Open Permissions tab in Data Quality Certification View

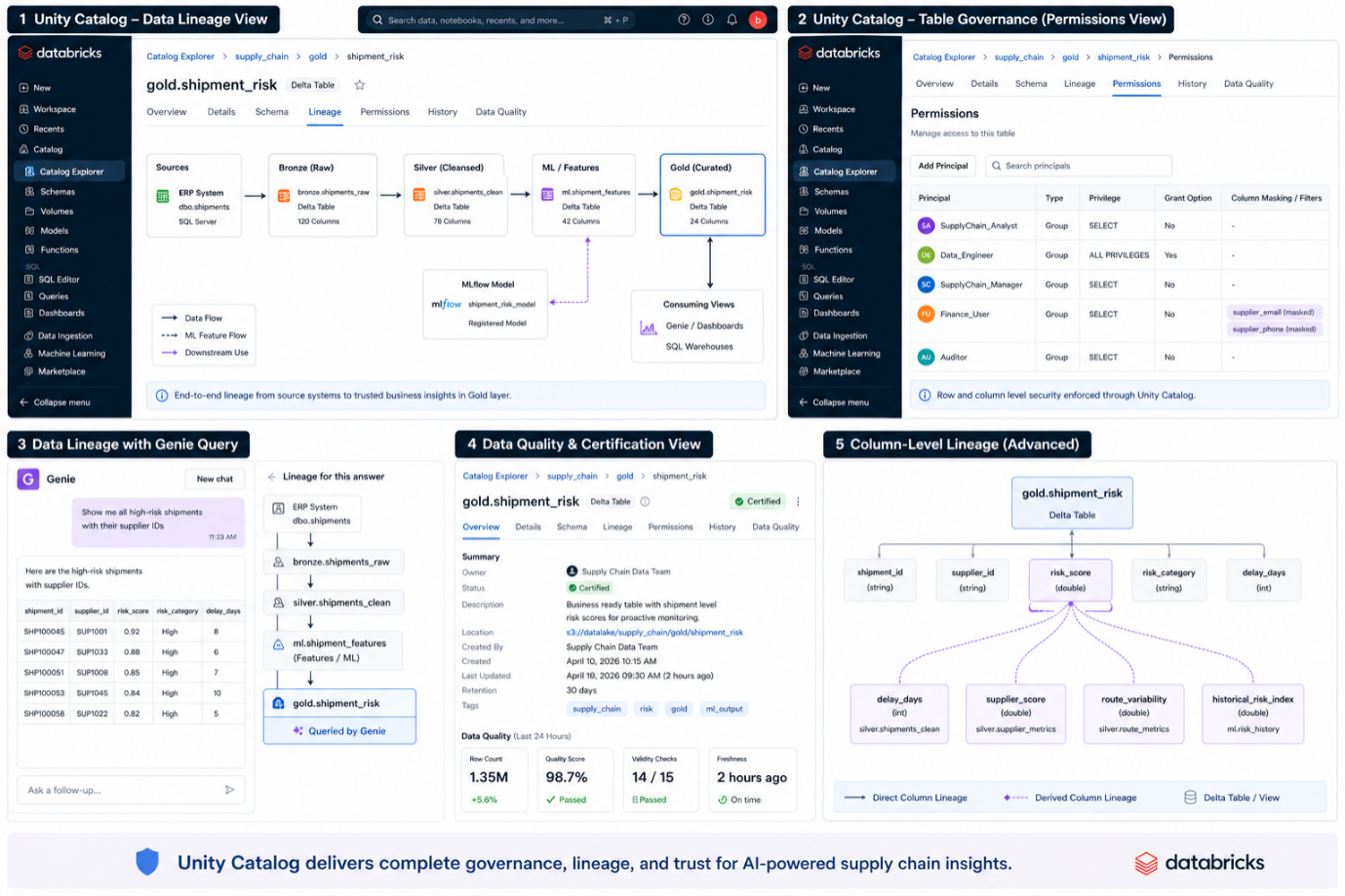tap(670, 527)
